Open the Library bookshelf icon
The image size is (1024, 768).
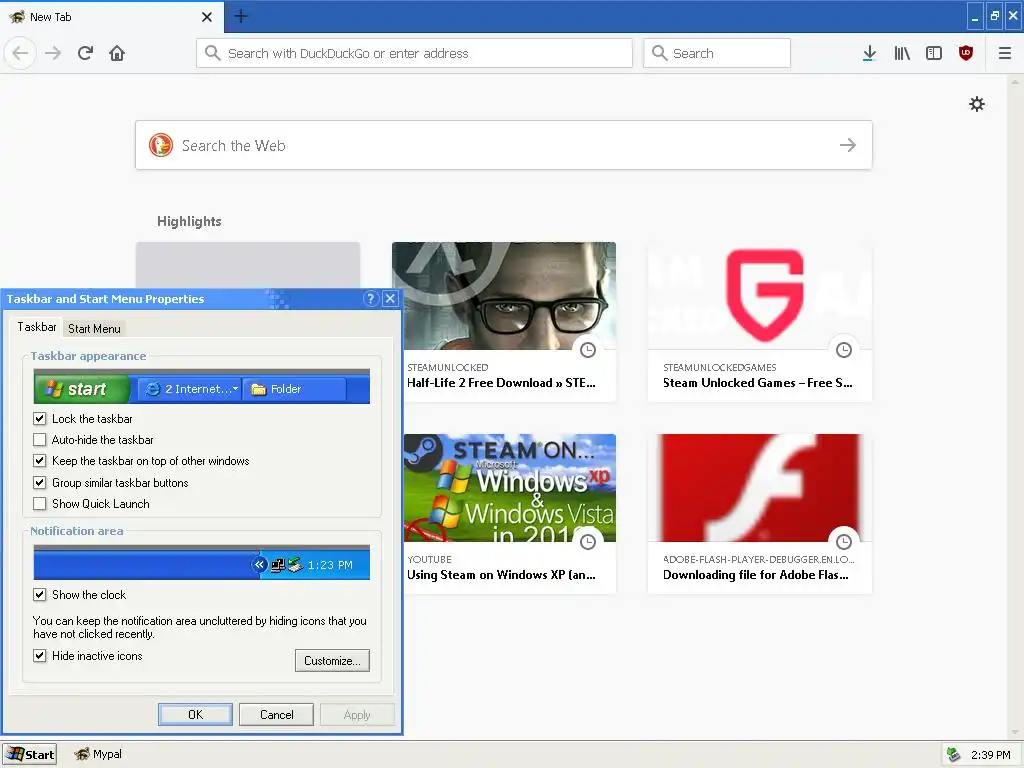902,53
